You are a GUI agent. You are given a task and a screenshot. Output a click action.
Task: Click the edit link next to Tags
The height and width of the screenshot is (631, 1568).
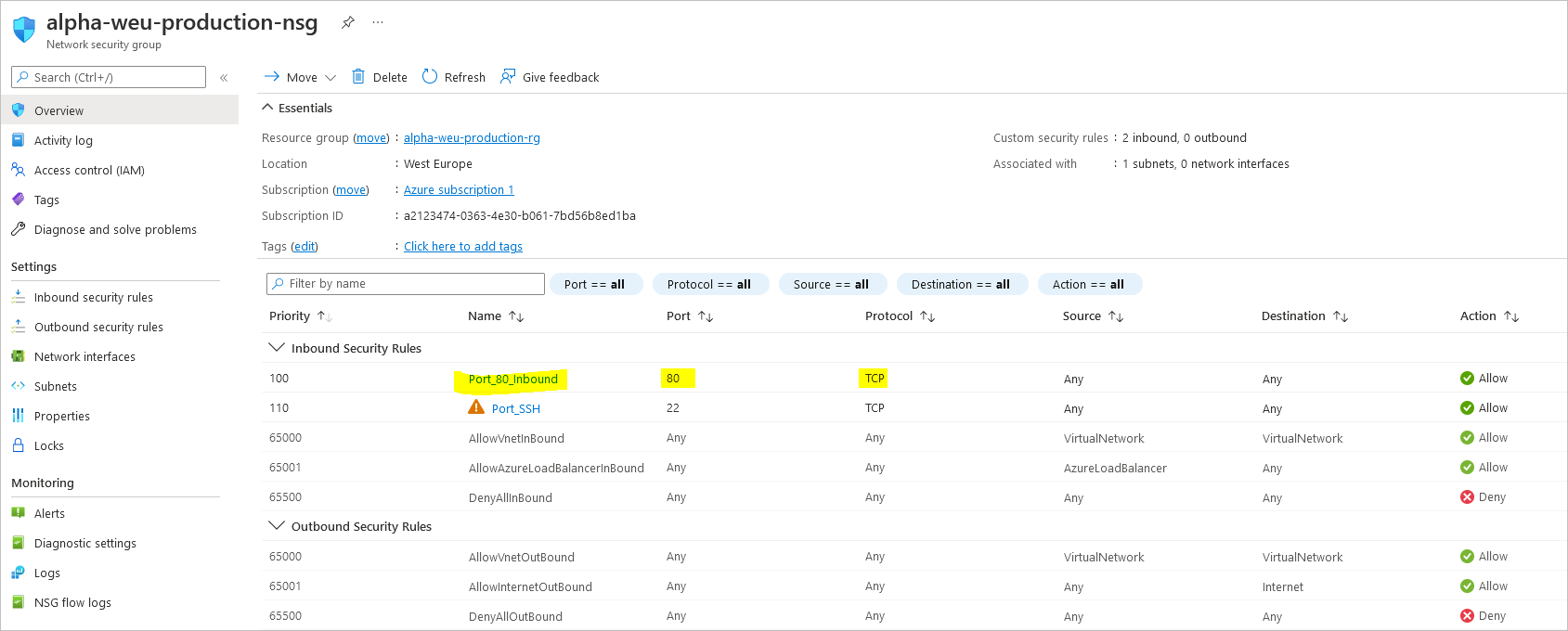[305, 246]
